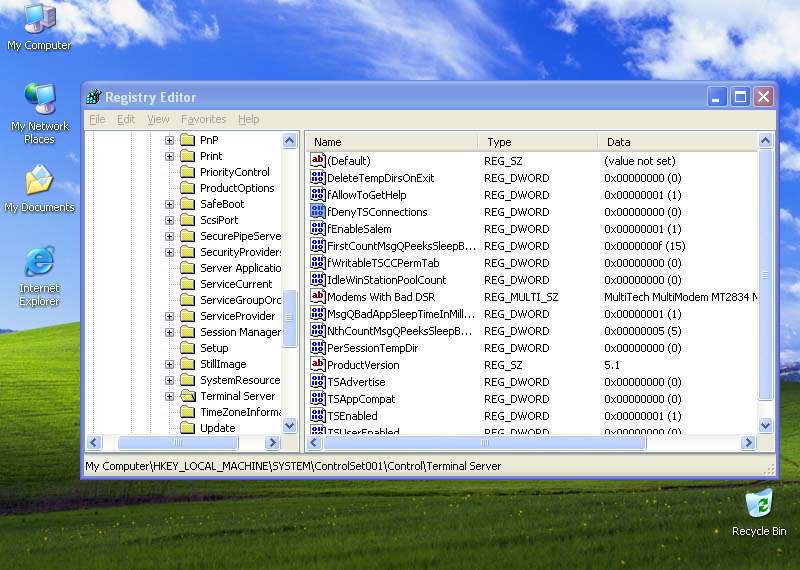This screenshot has width=800, height=570.
Task: Select the fWritableTSCCPermTab DWORD icon
Action: click(317, 262)
